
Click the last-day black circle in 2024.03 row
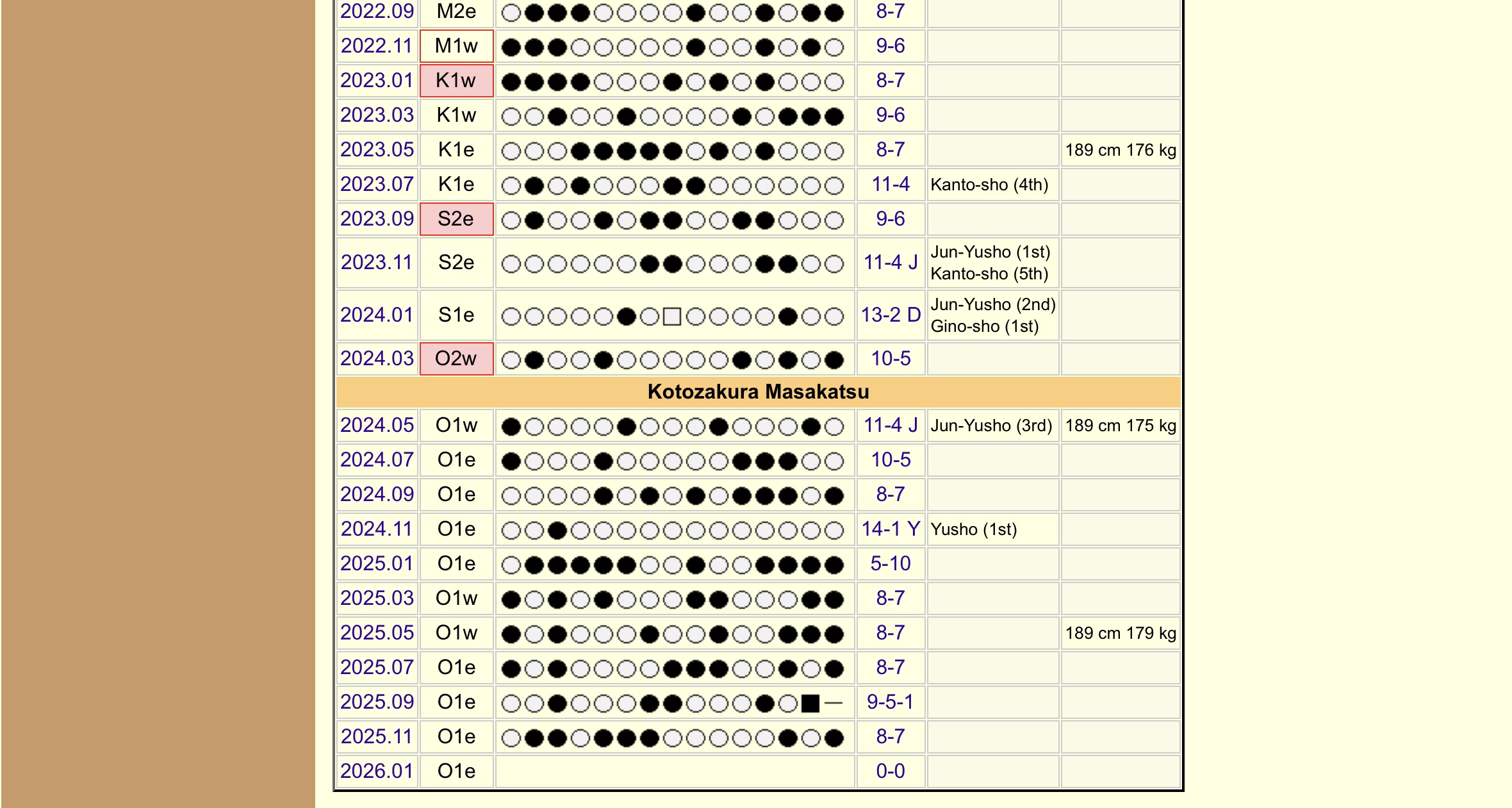coord(834,360)
